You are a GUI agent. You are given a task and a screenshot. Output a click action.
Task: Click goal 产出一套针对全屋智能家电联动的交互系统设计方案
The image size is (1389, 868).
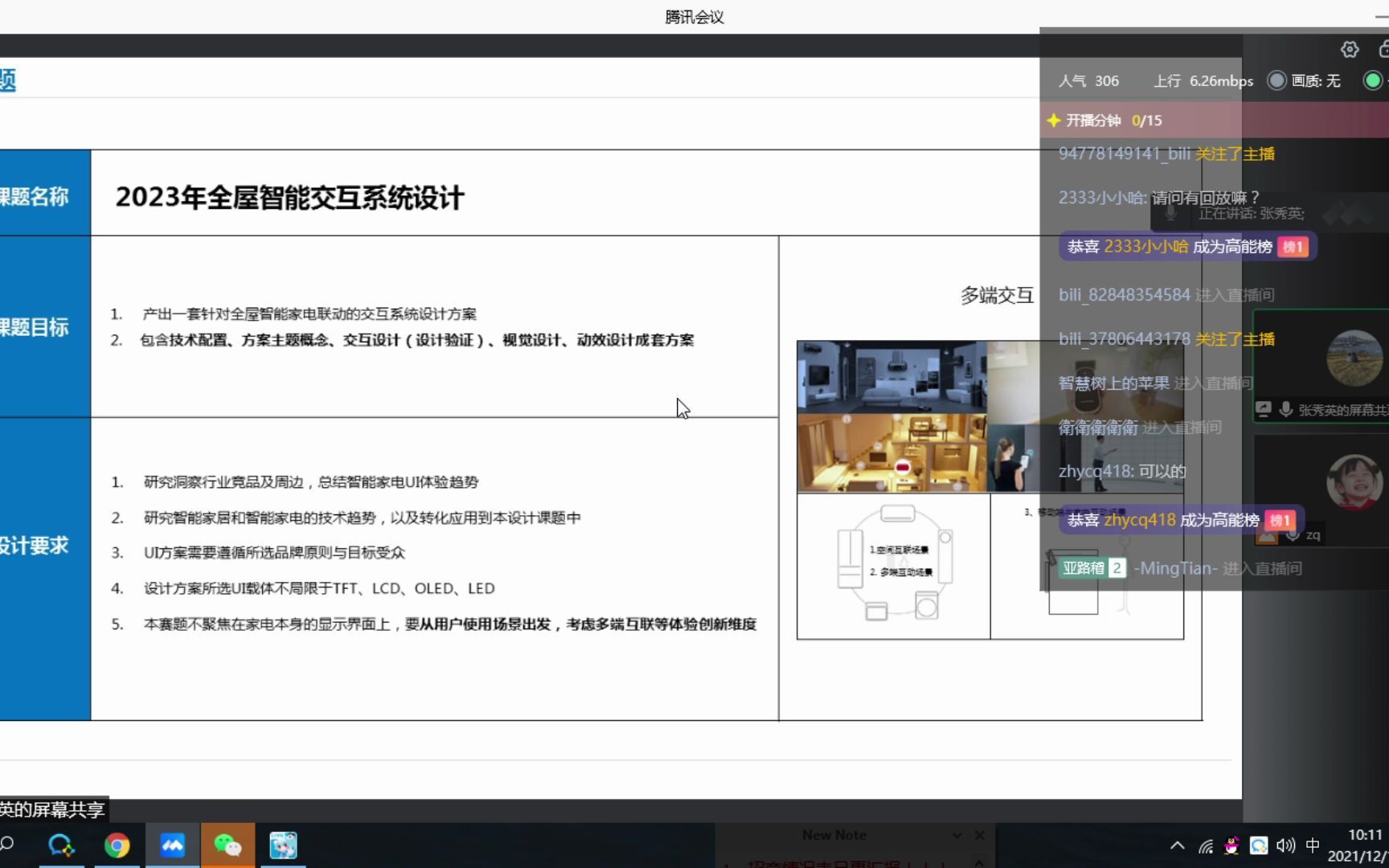coord(309,314)
